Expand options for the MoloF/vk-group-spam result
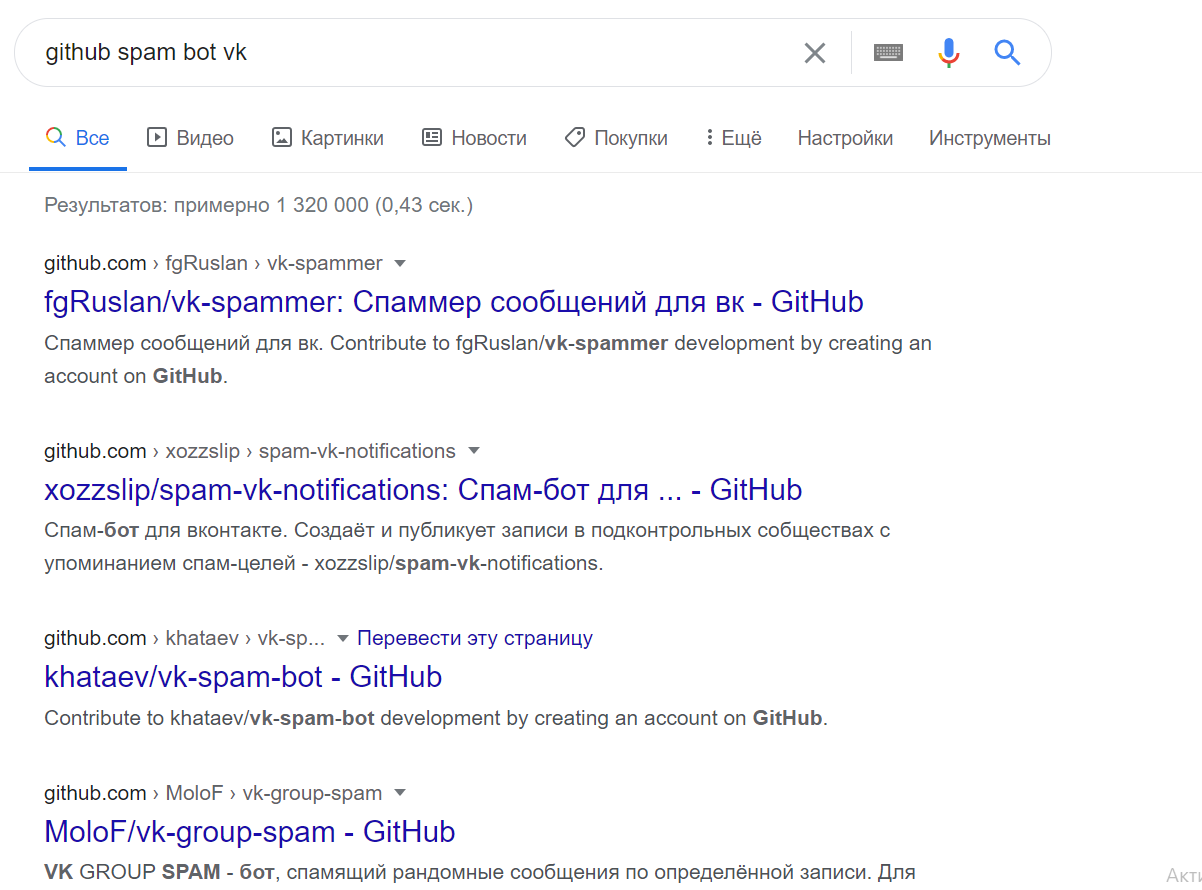Viewport: 1202px width, 890px height. click(399, 792)
